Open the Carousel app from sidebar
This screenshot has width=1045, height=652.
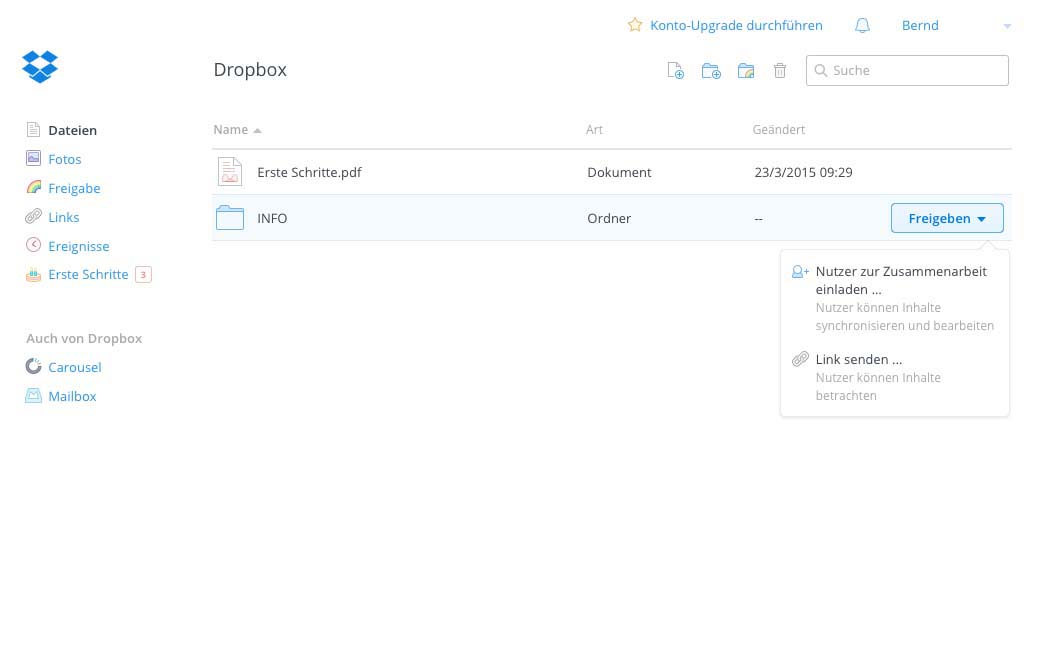tap(74, 367)
